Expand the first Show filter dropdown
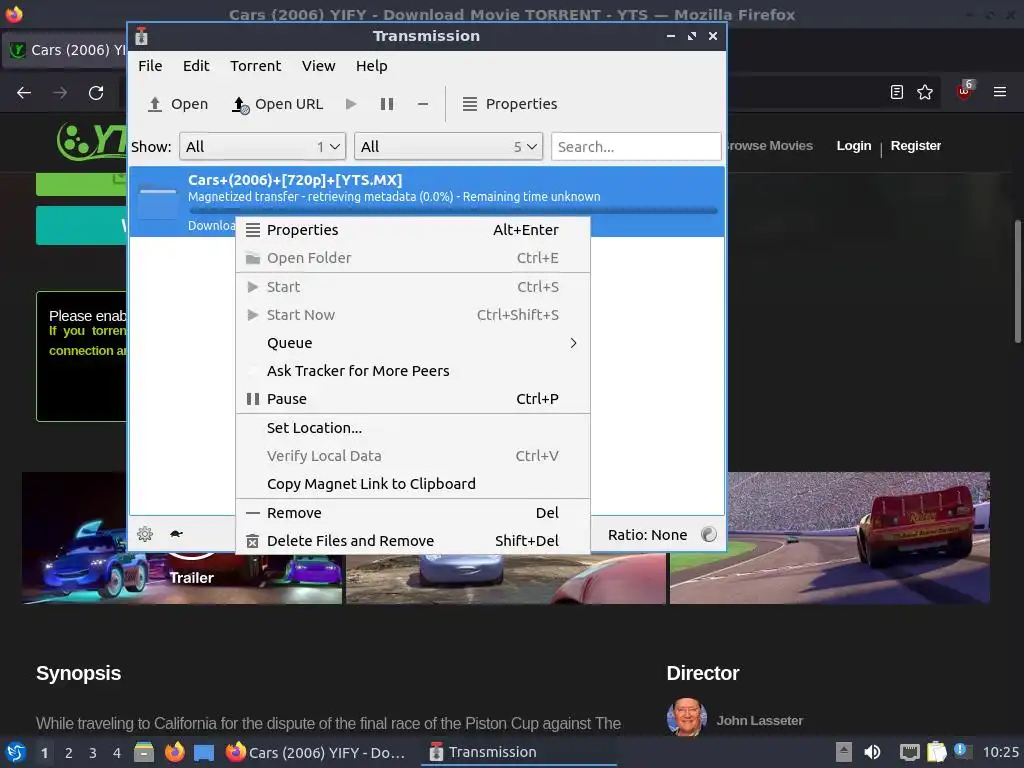This screenshot has height=768, width=1024. (x=263, y=146)
